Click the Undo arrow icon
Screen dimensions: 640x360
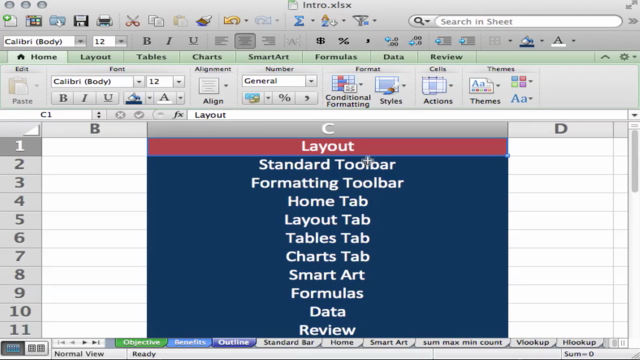point(232,20)
